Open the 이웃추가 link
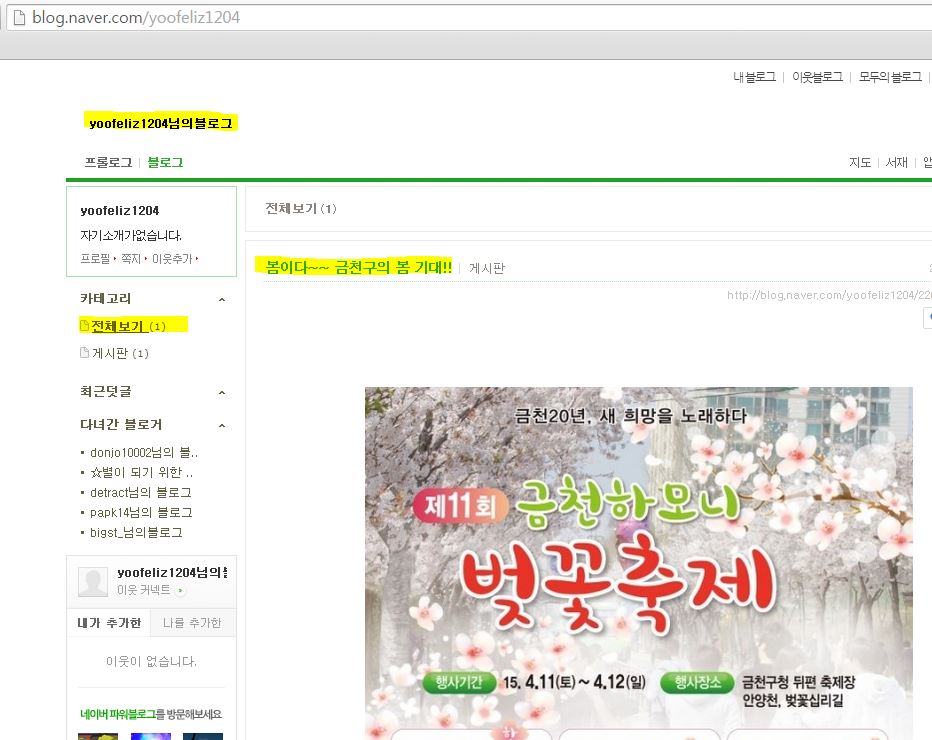 point(172,258)
